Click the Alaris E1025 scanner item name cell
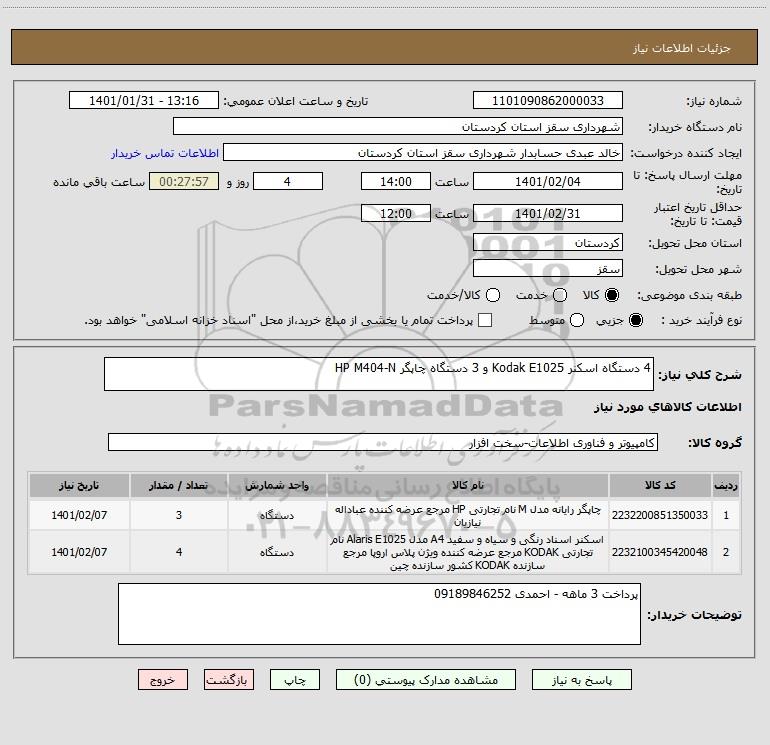The width and height of the screenshot is (770, 745). [468, 552]
